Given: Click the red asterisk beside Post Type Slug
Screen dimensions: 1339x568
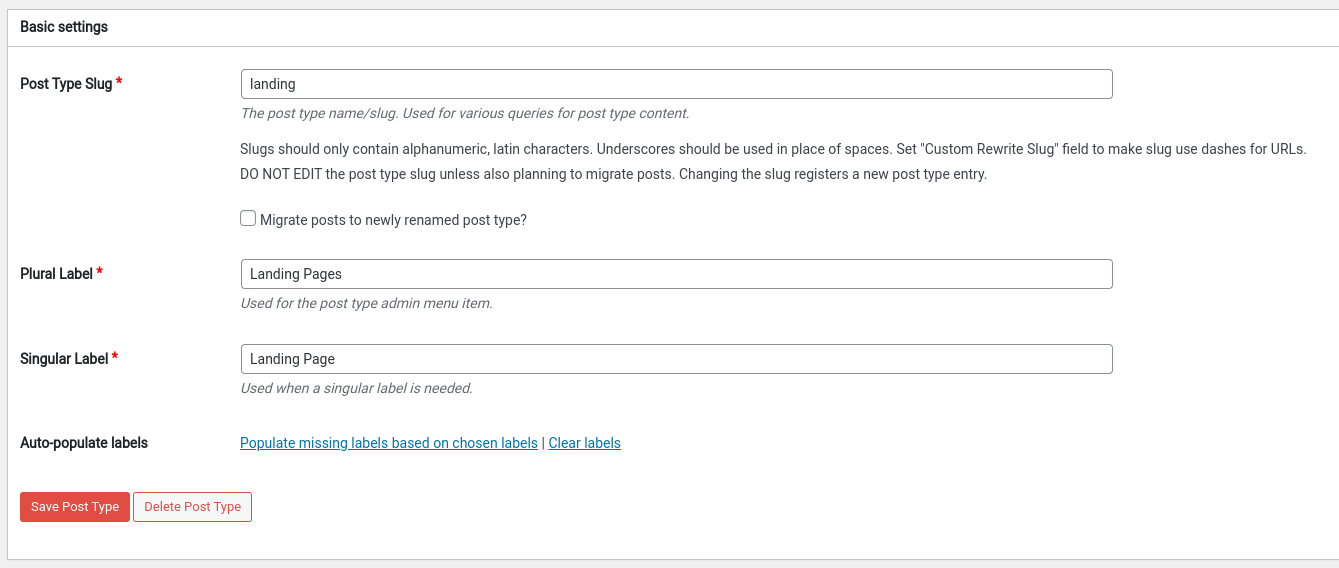Looking at the screenshot, I should coord(119,82).
